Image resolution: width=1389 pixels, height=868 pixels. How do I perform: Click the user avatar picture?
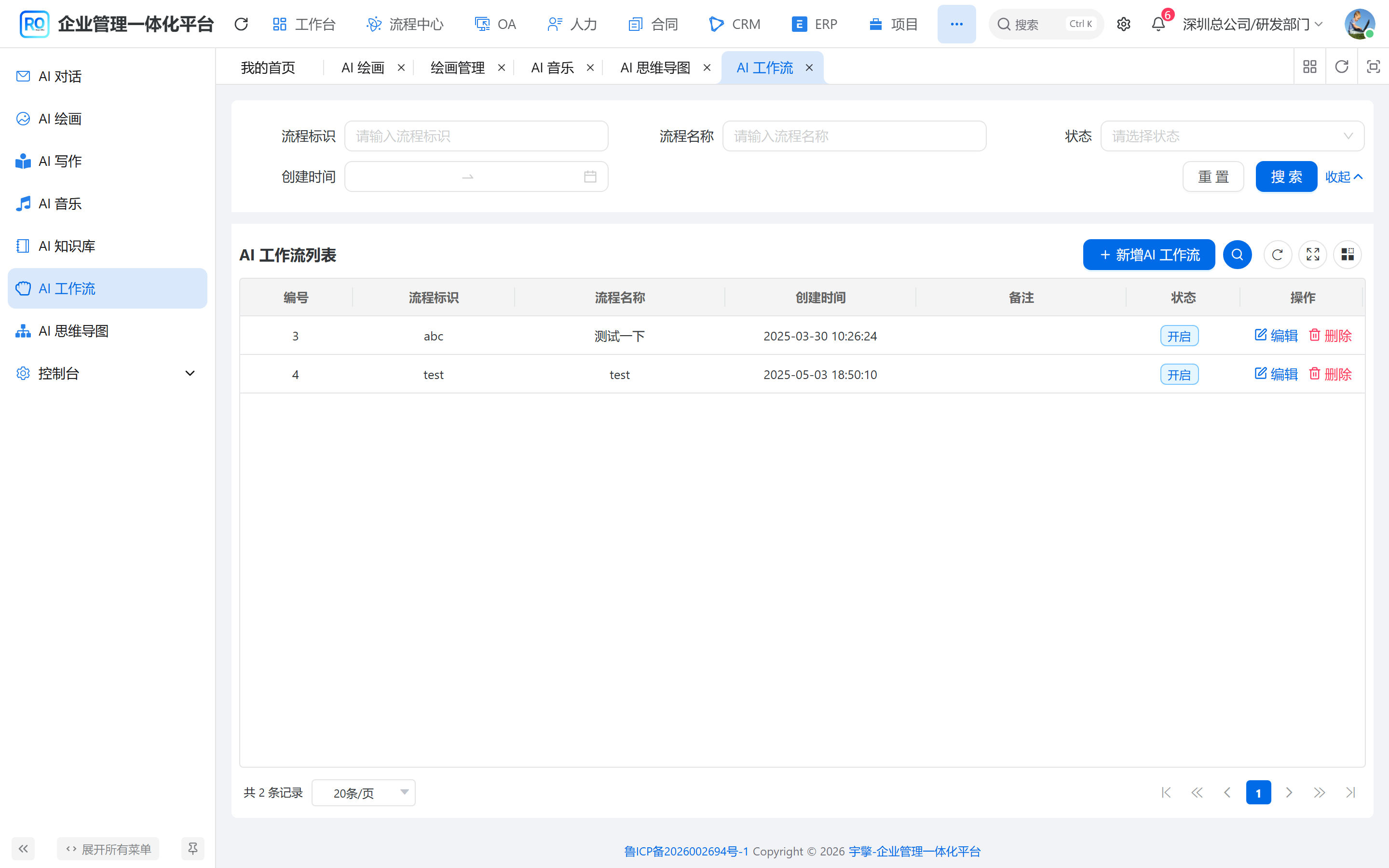coord(1359,24)
